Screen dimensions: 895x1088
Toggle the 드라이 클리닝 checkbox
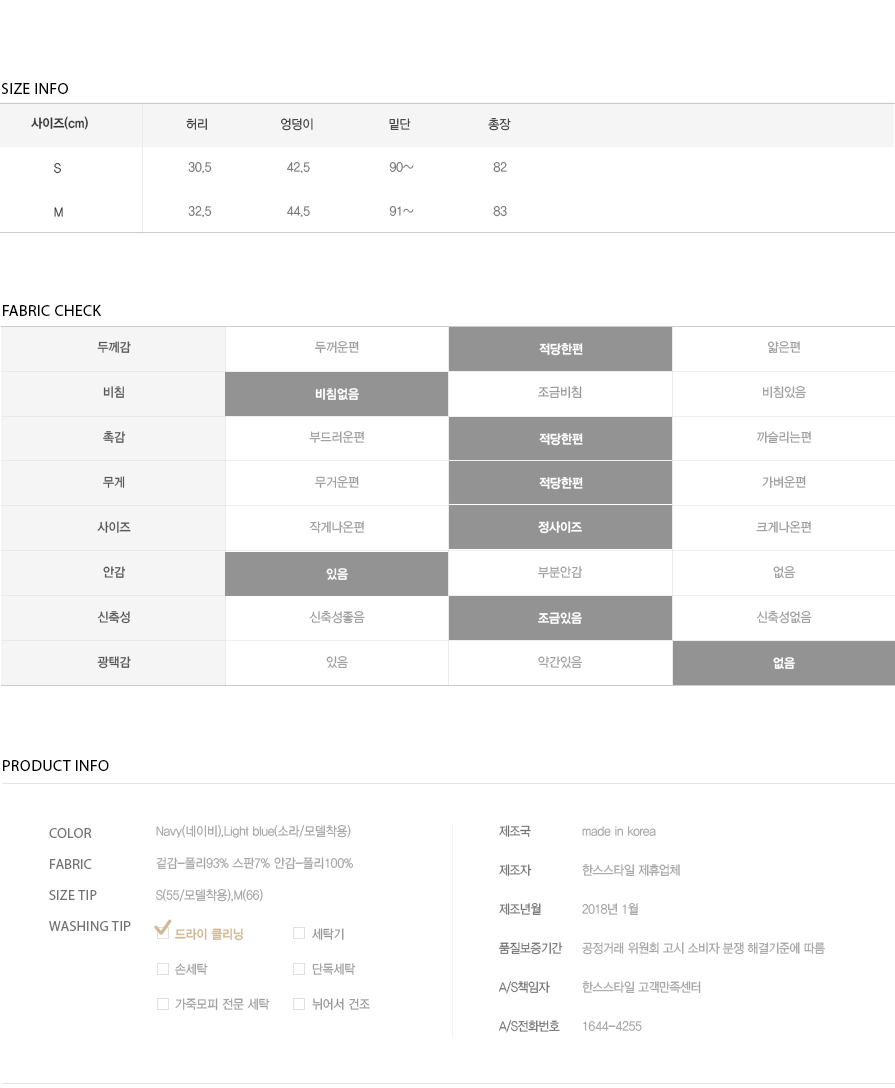163,933
